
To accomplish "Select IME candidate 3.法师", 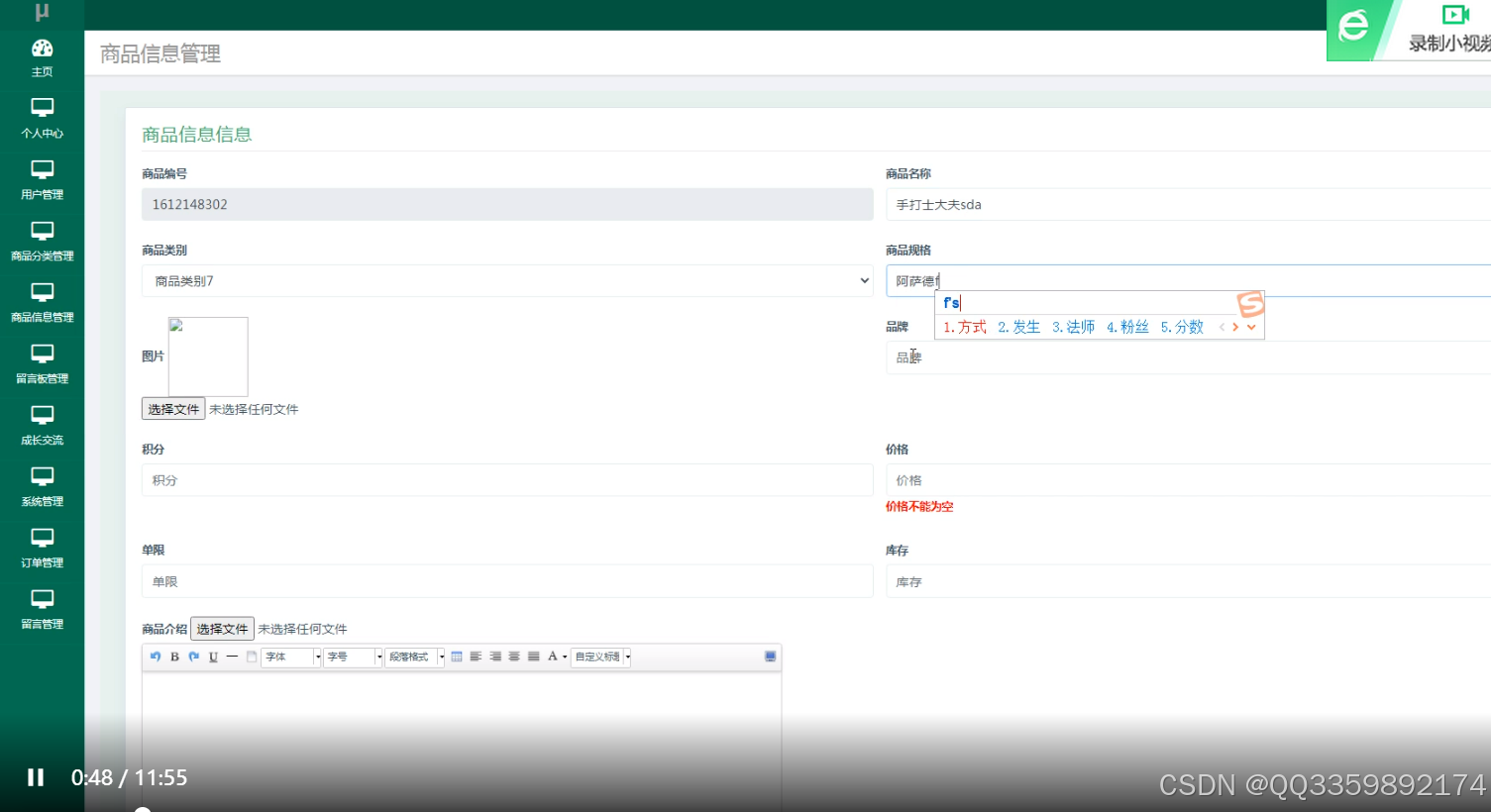I will pyautogui.click(x=1074, y=327).
